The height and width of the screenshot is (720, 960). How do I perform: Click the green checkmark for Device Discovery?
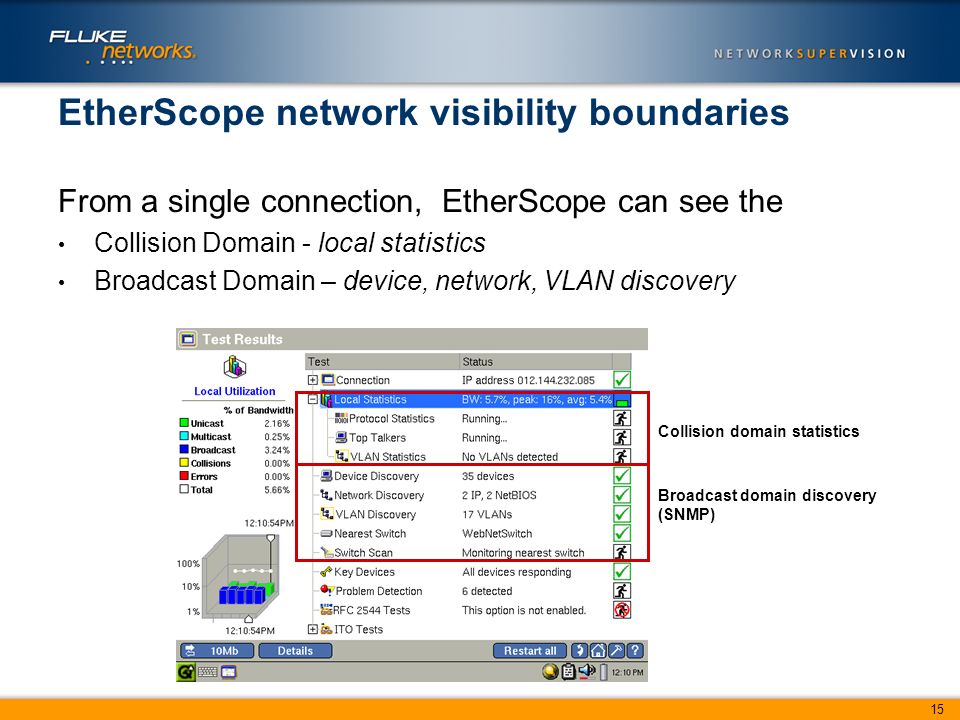pos(621,476)
